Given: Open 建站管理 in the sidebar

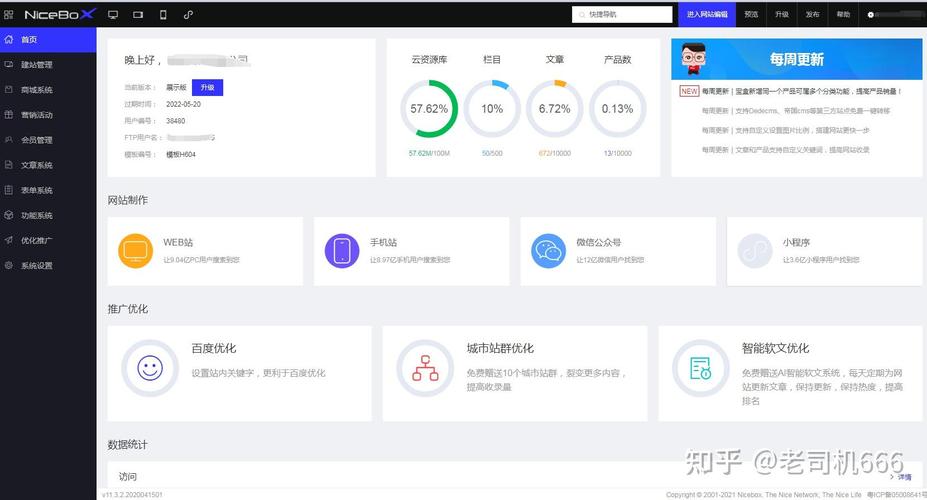Looking at the screenshot, I should [48, 64].
